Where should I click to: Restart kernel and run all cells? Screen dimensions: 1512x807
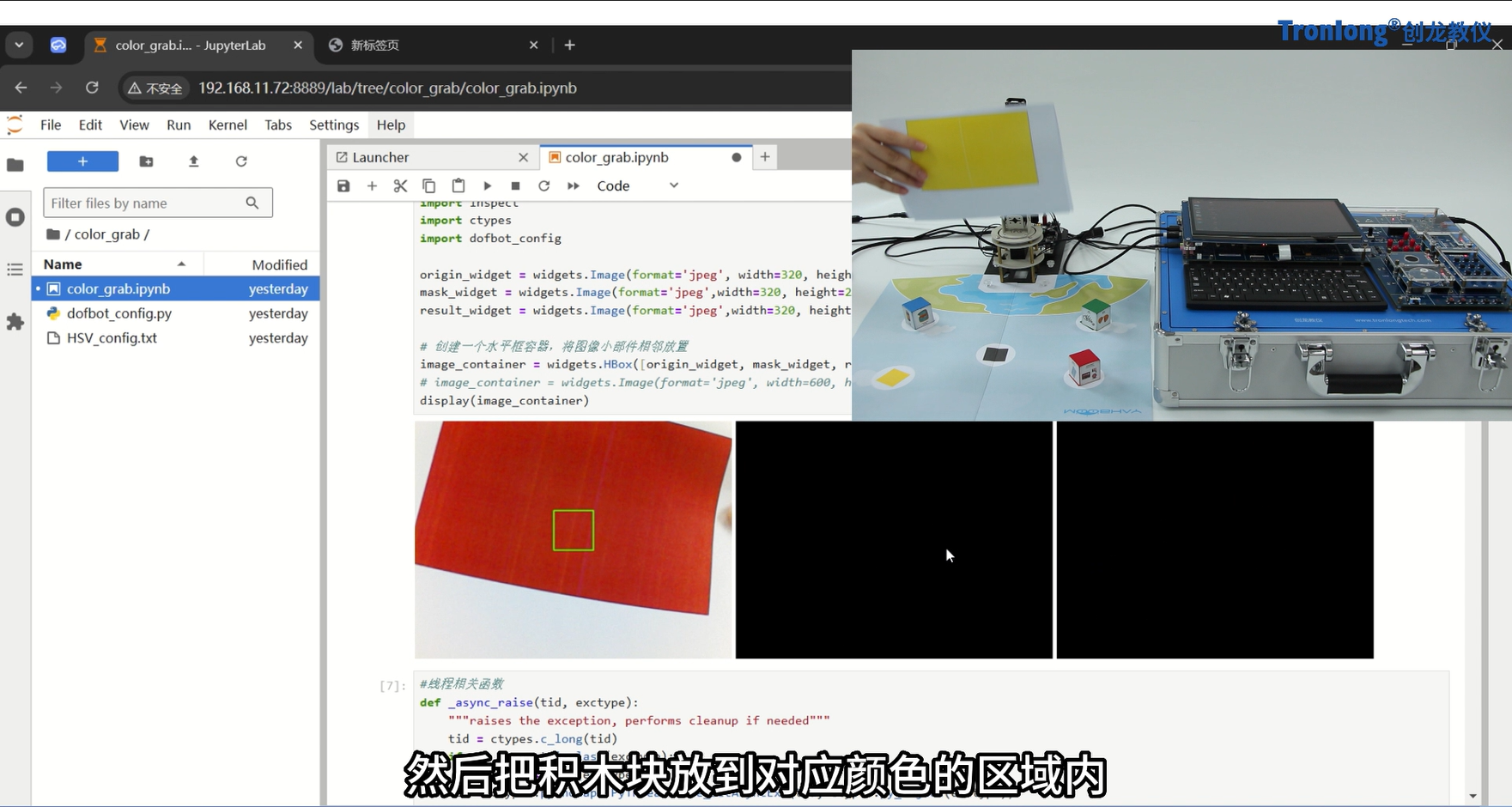coord(574,185)
